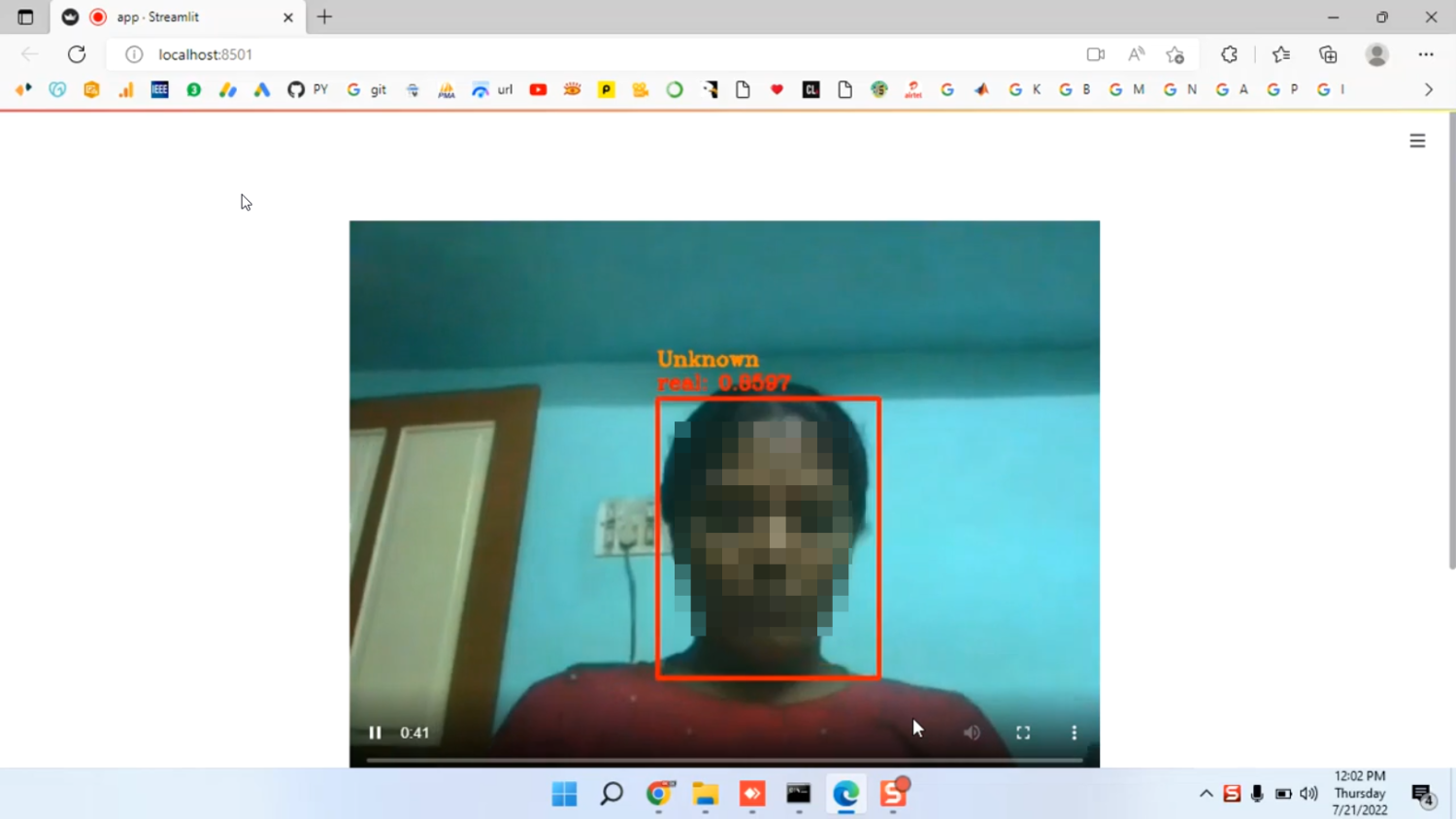Open the GitHub bookmark

(x=296, y=89)
